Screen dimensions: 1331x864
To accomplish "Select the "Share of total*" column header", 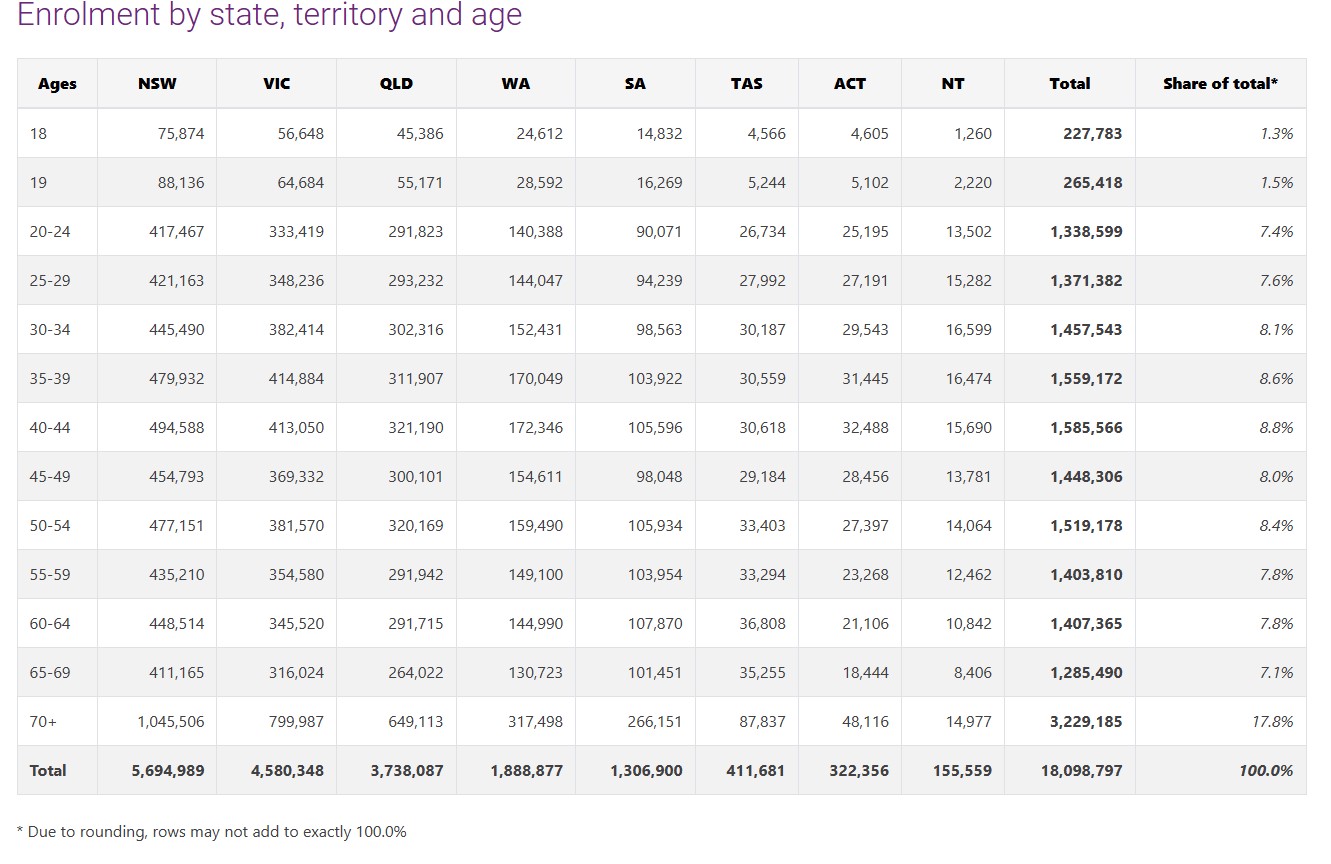I will [x=1220, y=84].
